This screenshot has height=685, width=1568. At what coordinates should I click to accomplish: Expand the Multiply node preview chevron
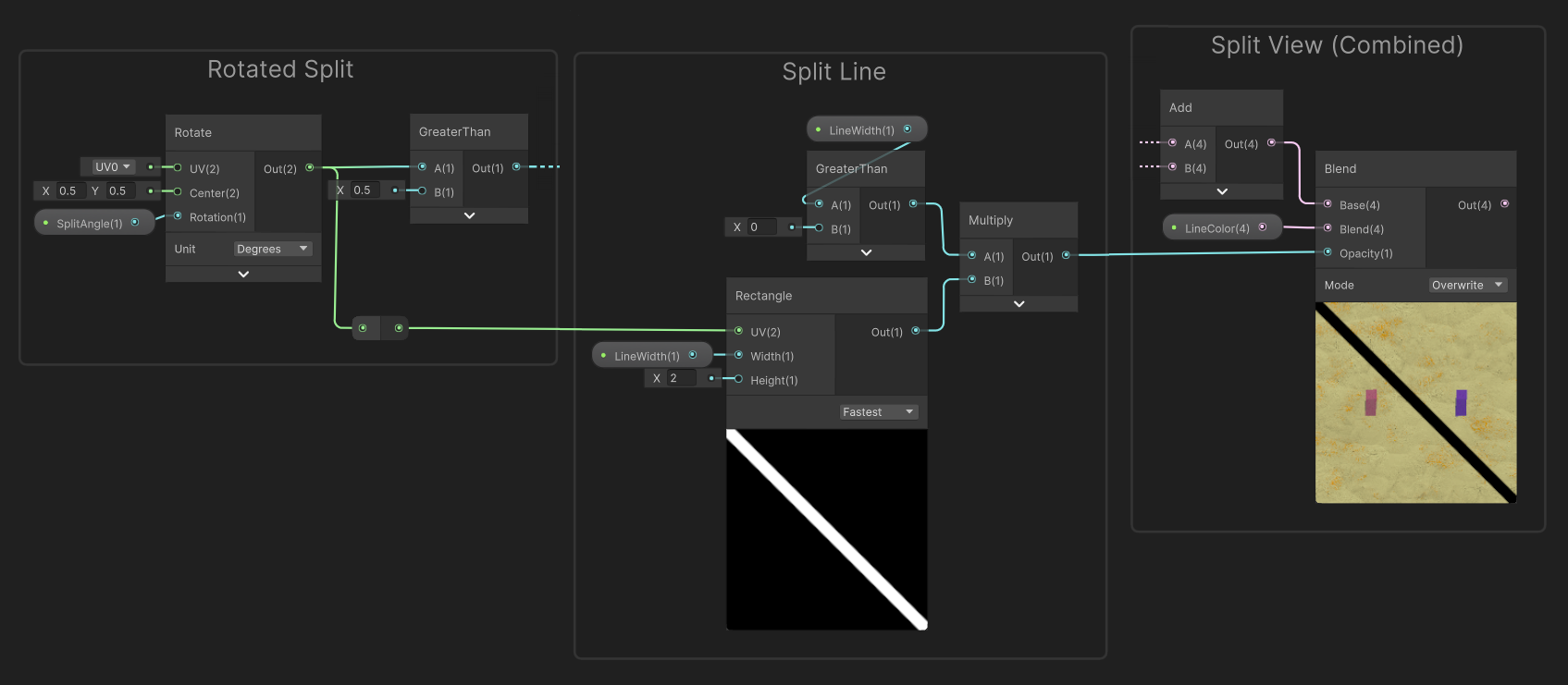[1019, 304]
